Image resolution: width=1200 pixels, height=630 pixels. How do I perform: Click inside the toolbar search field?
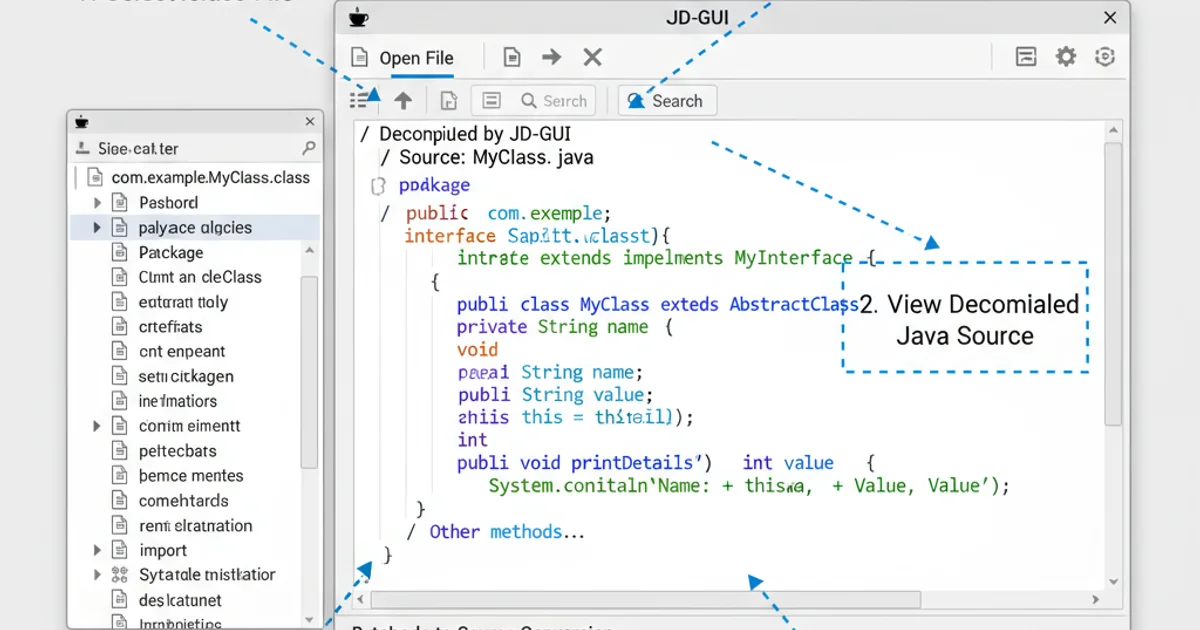point(552,100)
